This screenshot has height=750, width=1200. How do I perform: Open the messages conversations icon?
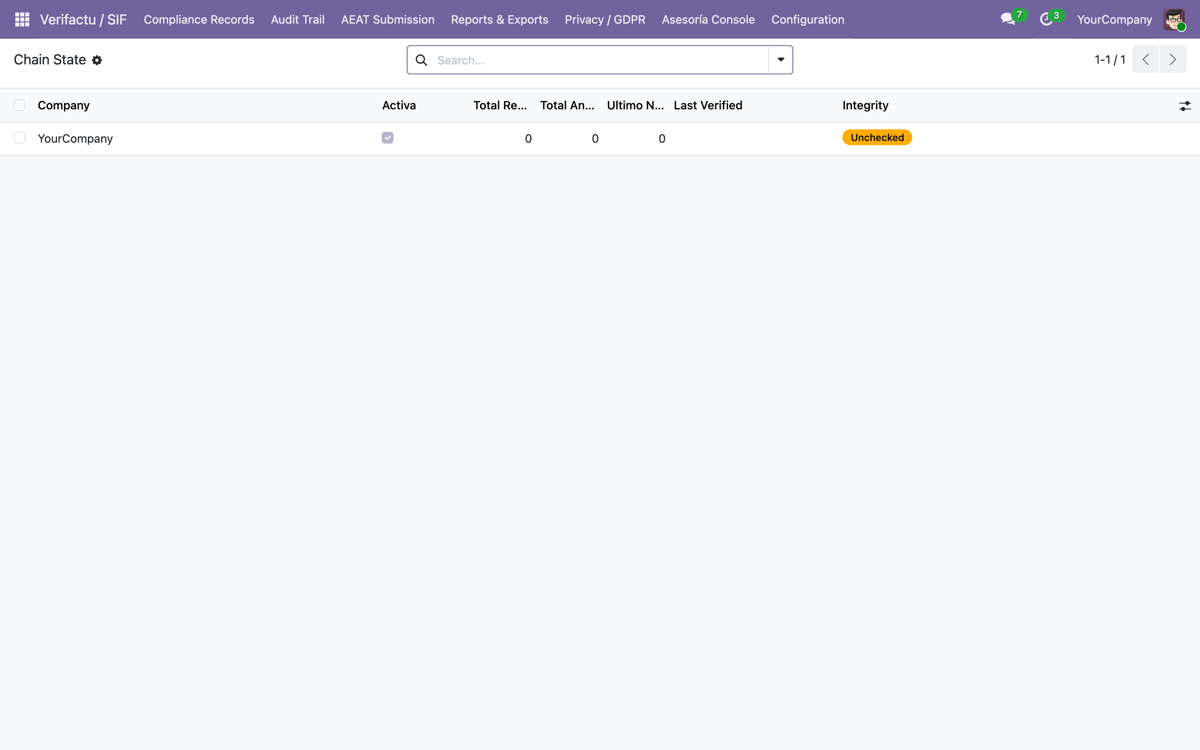(x=1008, y=19)
